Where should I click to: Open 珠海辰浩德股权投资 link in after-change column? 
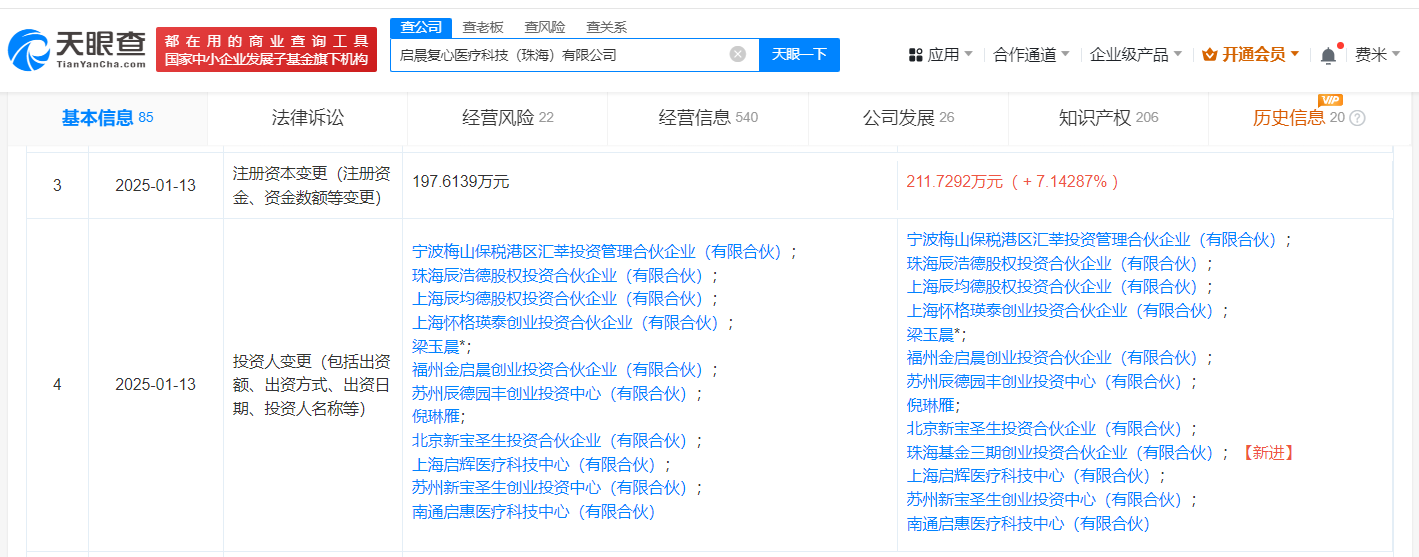tap(1054, 264)
